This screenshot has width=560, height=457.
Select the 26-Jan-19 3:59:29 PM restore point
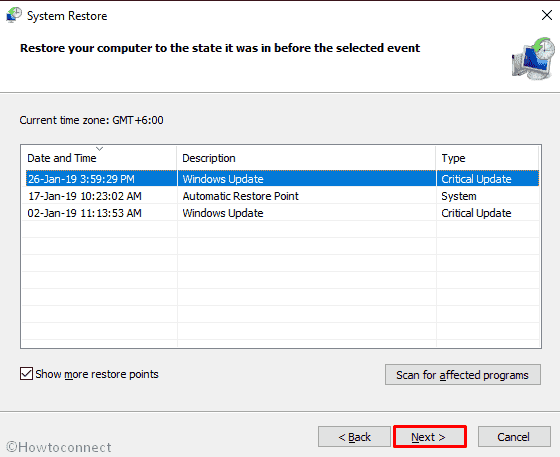tap(282, 179)
